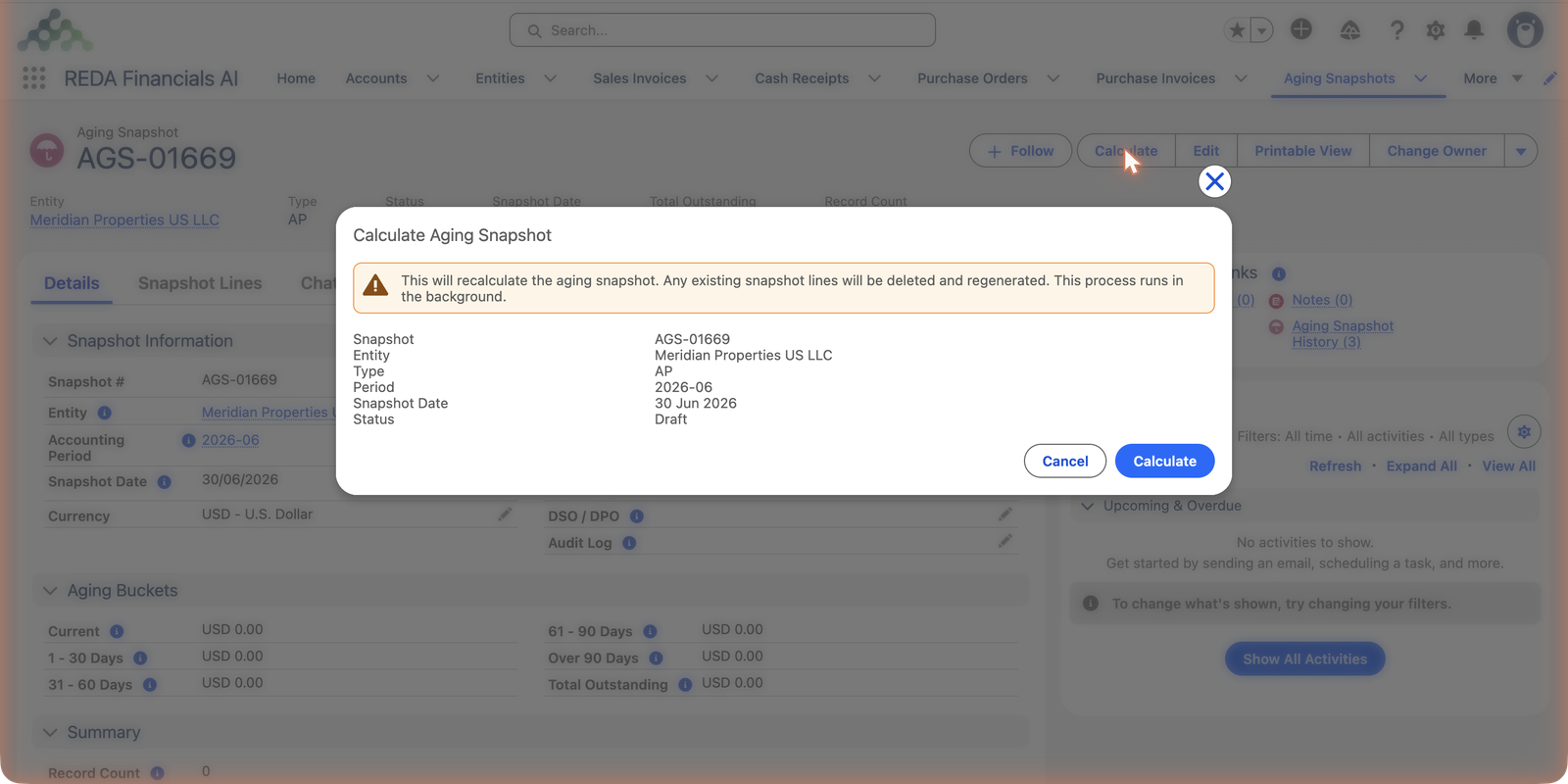Screen dimensions: 1568x784
Task: Click Show All Activities button
Action: tap(1304, 660)
